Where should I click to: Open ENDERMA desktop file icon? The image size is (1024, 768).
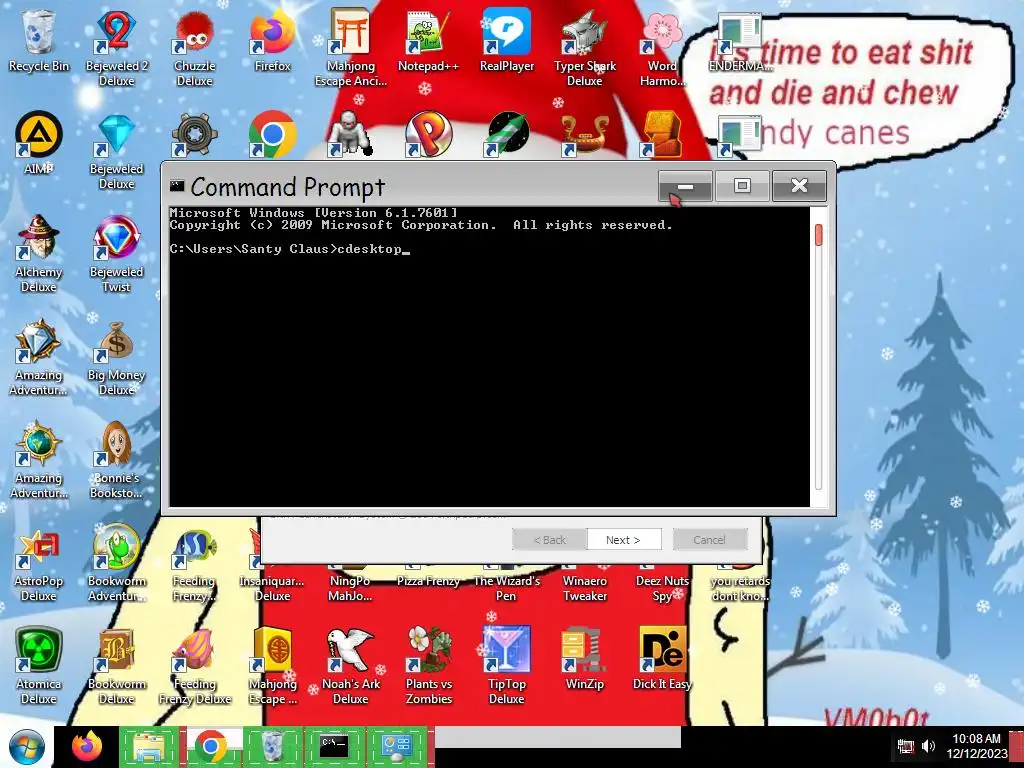pos(740,40)
